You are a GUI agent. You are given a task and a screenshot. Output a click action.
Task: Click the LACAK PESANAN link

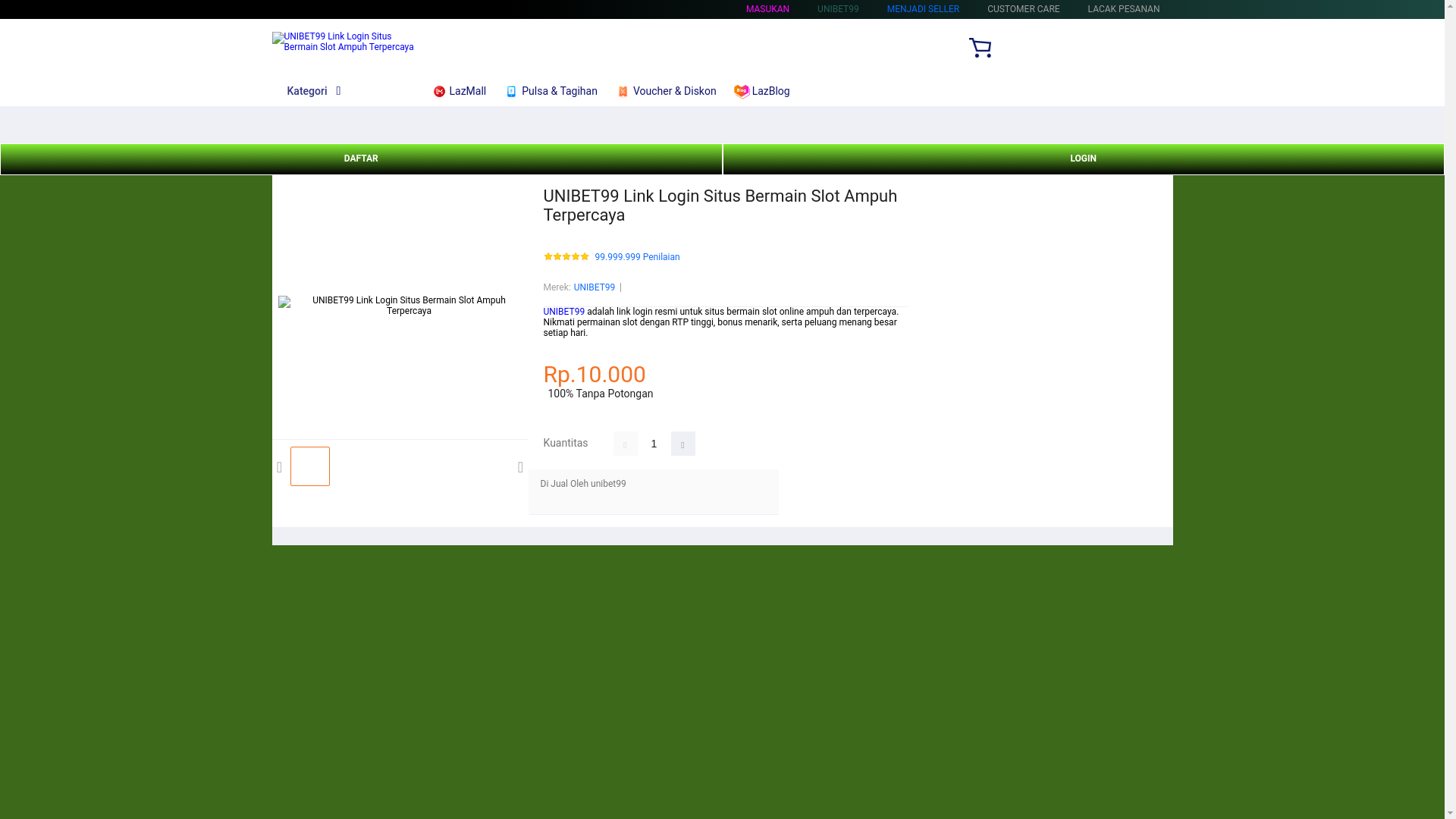pos(1122,9)
